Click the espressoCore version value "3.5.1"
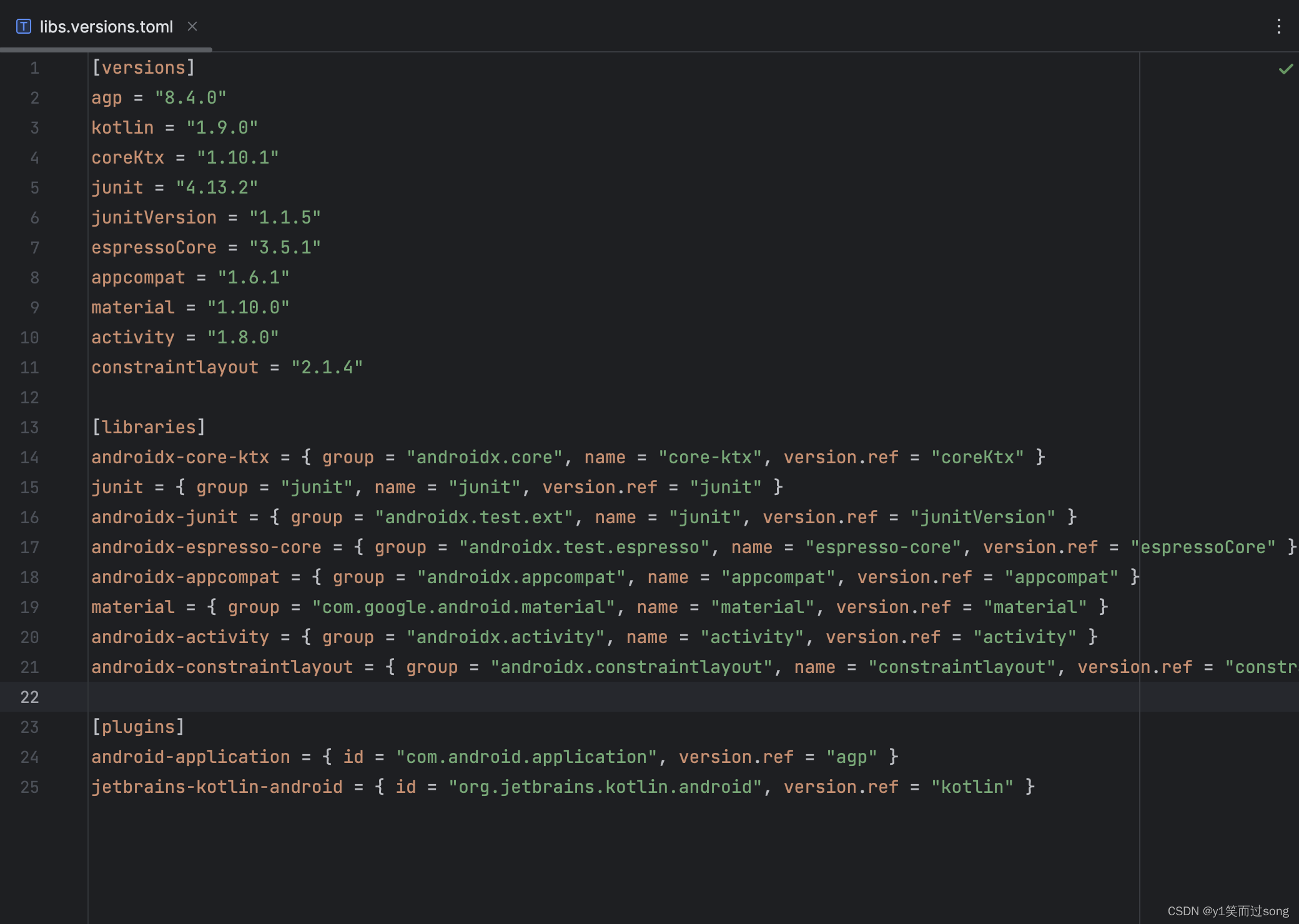1299x924 pixels. coord(285,247)
